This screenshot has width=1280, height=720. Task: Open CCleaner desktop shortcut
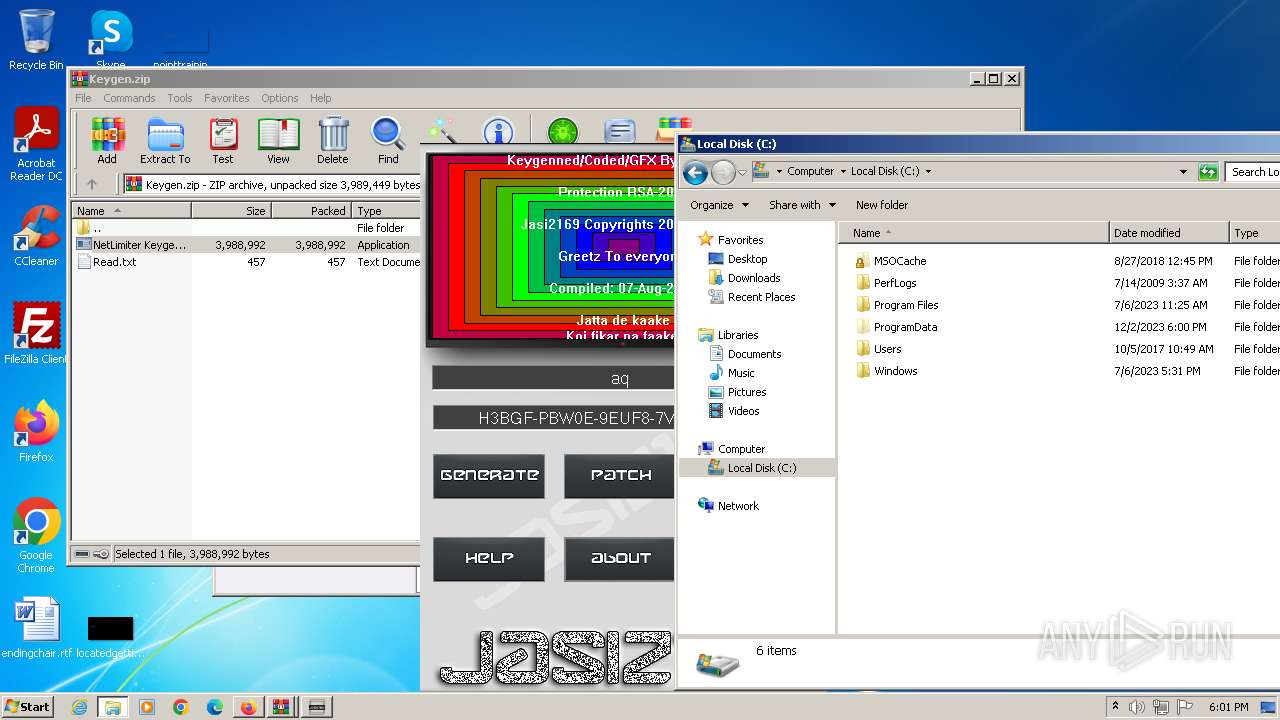[36, 236]
